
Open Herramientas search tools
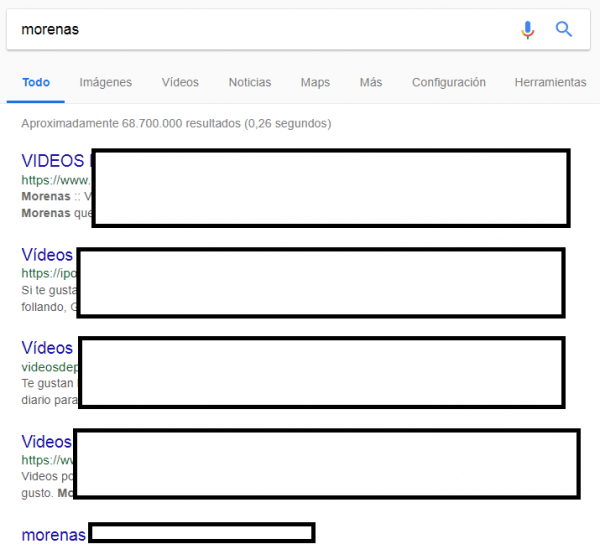[x=550, y=82]
